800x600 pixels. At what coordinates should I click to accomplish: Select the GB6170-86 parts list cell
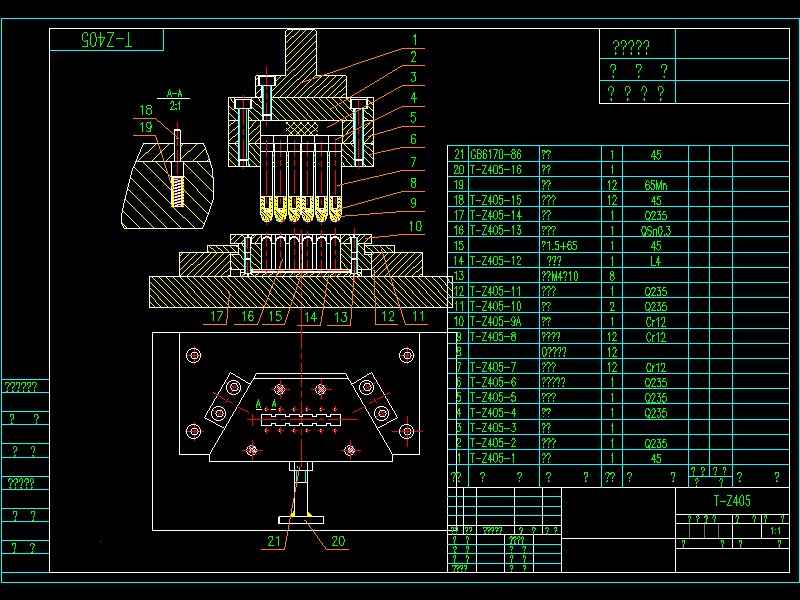[496, 155]
